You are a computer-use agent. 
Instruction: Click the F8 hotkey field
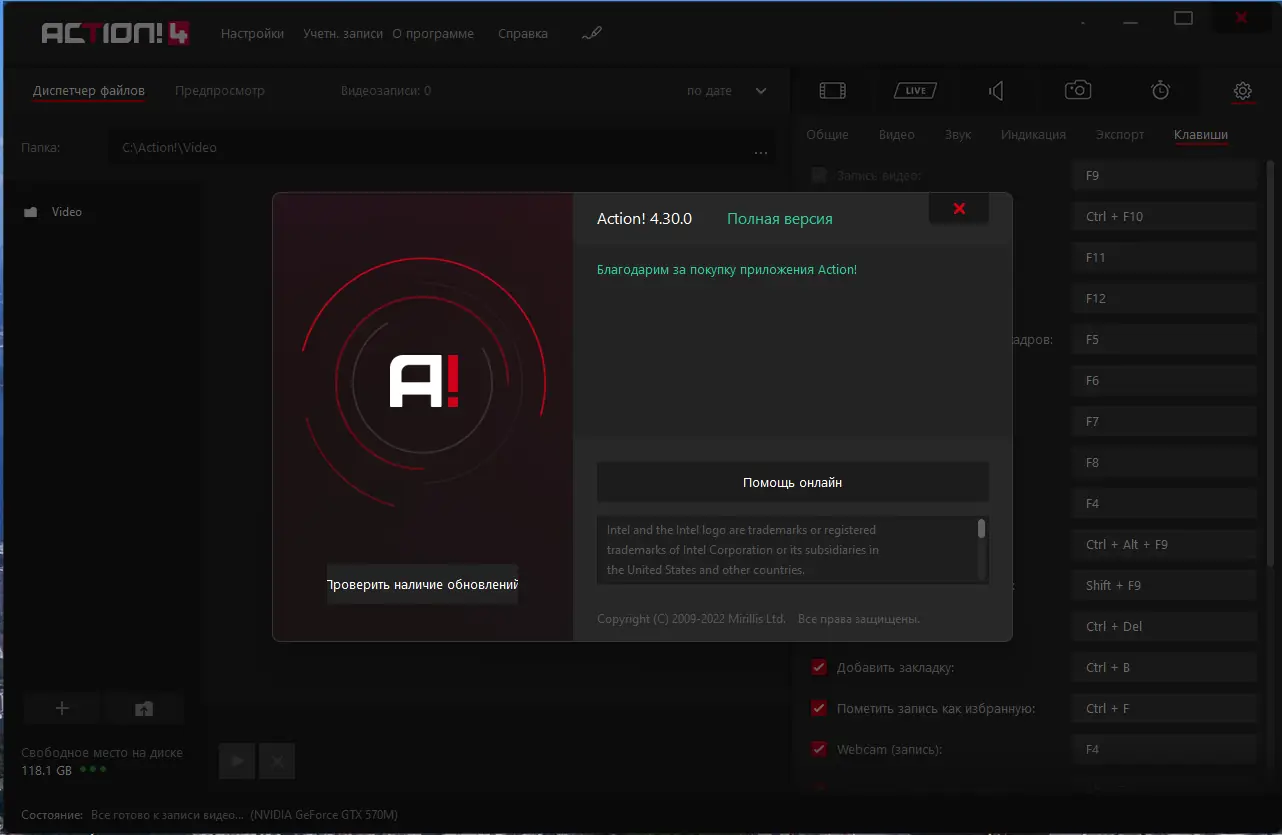click(x=1164, y=462)
